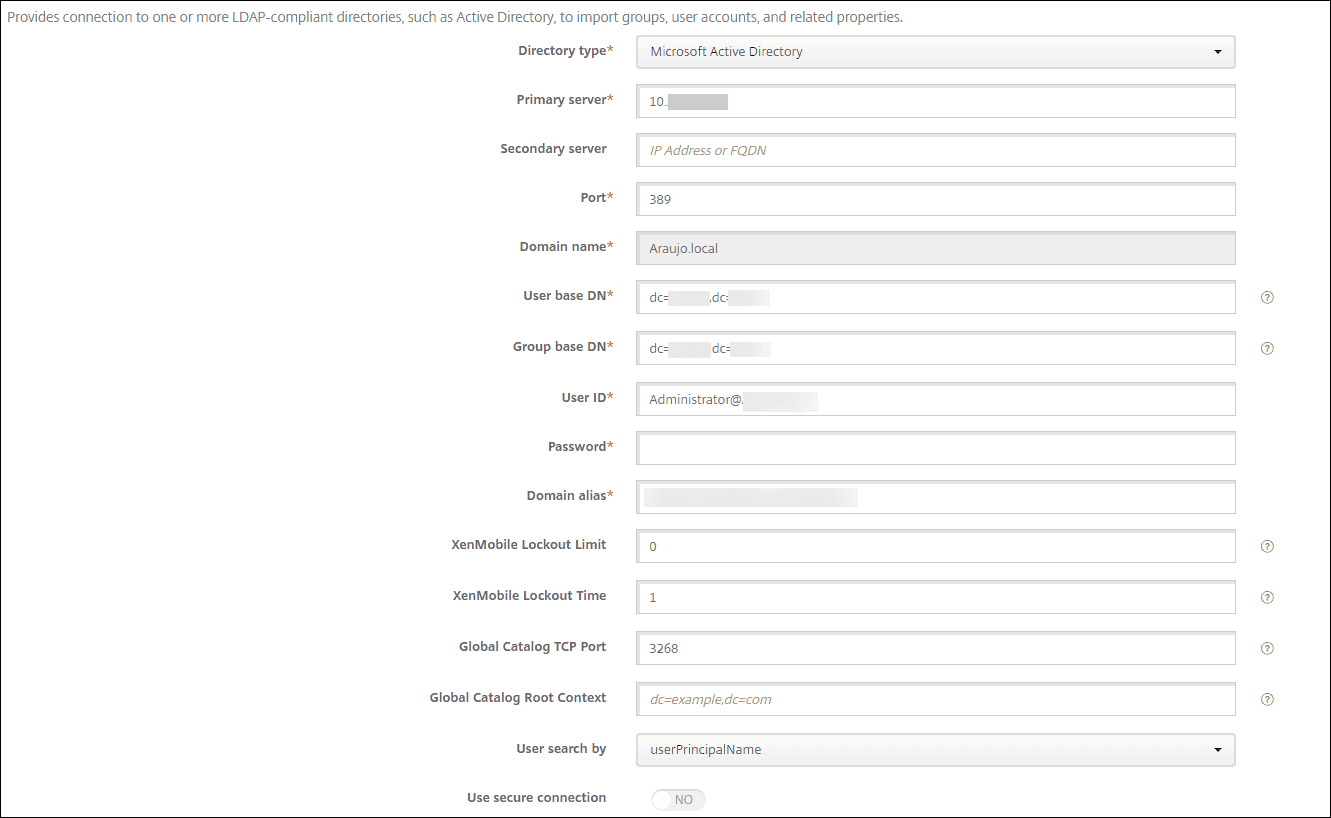Toggle the Use secure connection switch
This screenshot has width=1331, height=818.
(678, 799)
